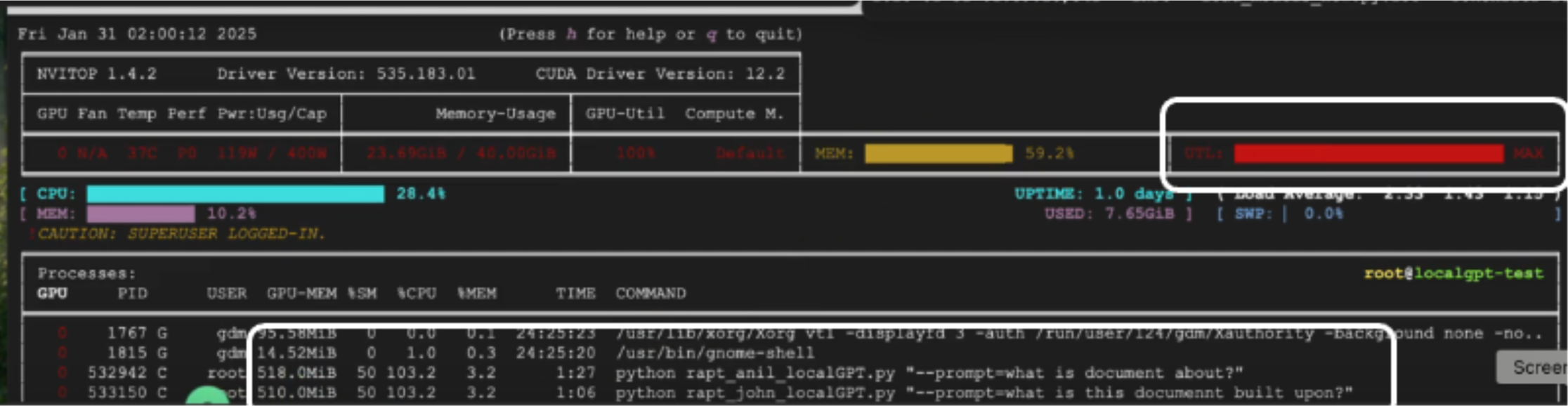Click the 'python rapt_john_localGPT.py' command
Image resolution: width=1568 pixels, height=406 pixels.
(755, 392)
